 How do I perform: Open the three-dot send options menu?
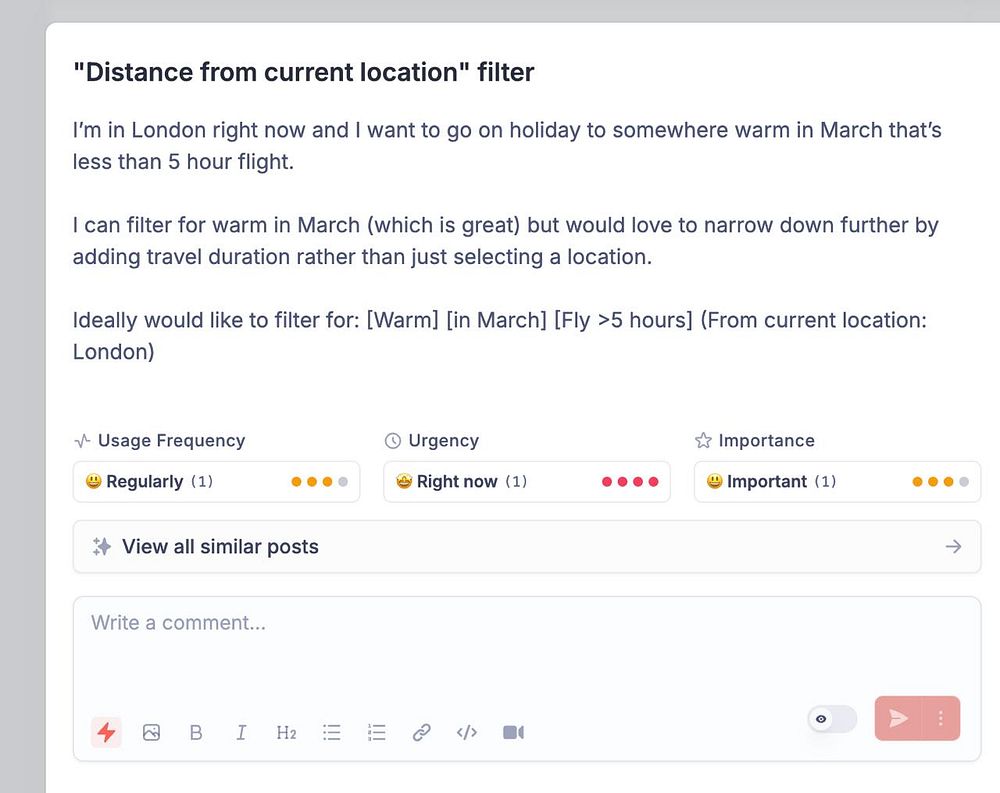[x=941, y=718]
